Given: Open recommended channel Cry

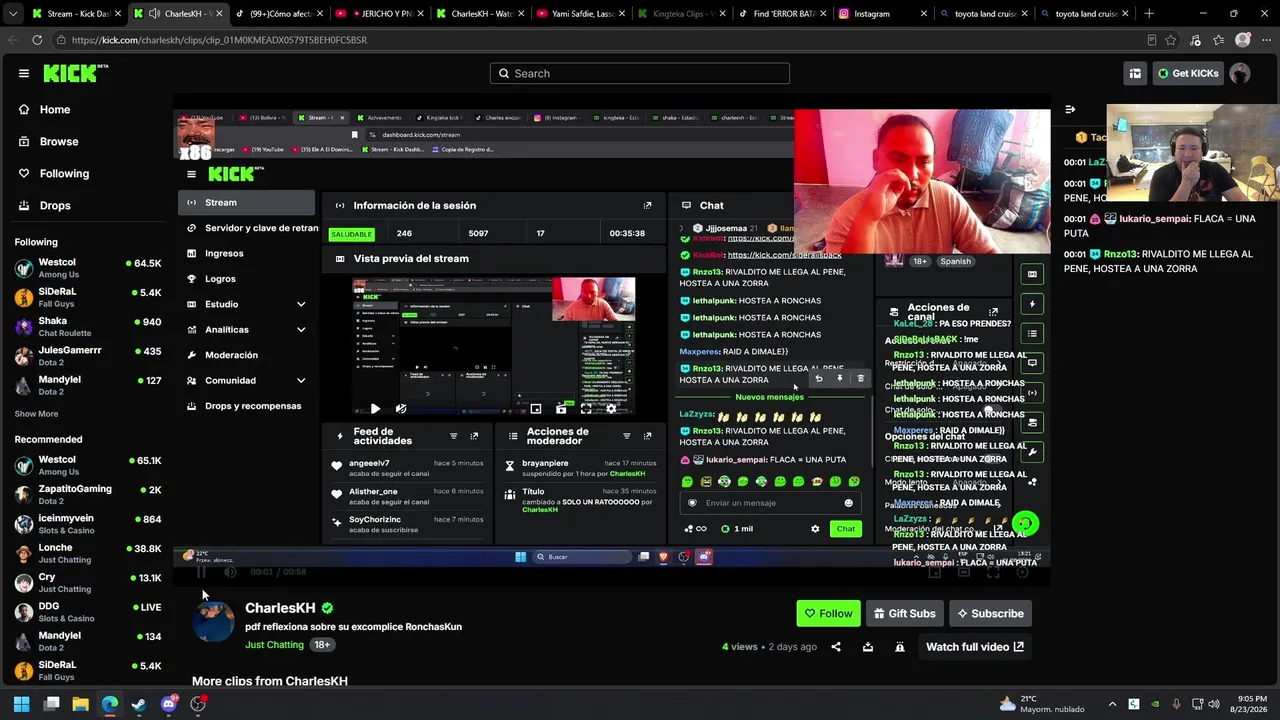Looking at the screenshot, I should click(87, 583).
